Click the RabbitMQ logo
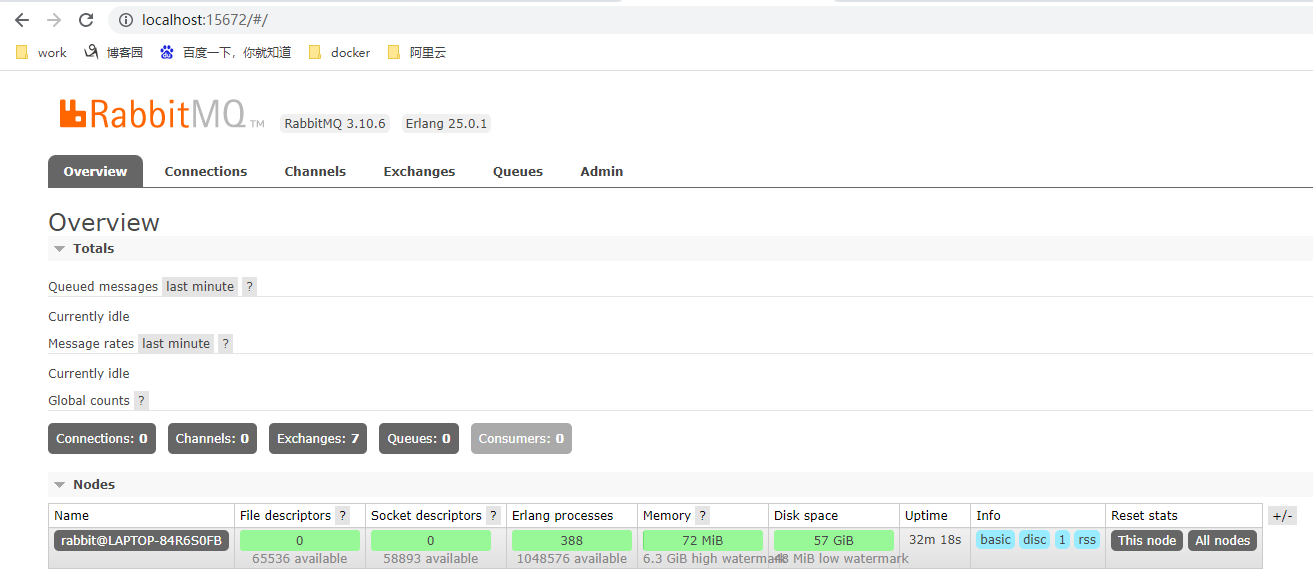The width and height of the screenshot is (1313, 572). point(161,113)
